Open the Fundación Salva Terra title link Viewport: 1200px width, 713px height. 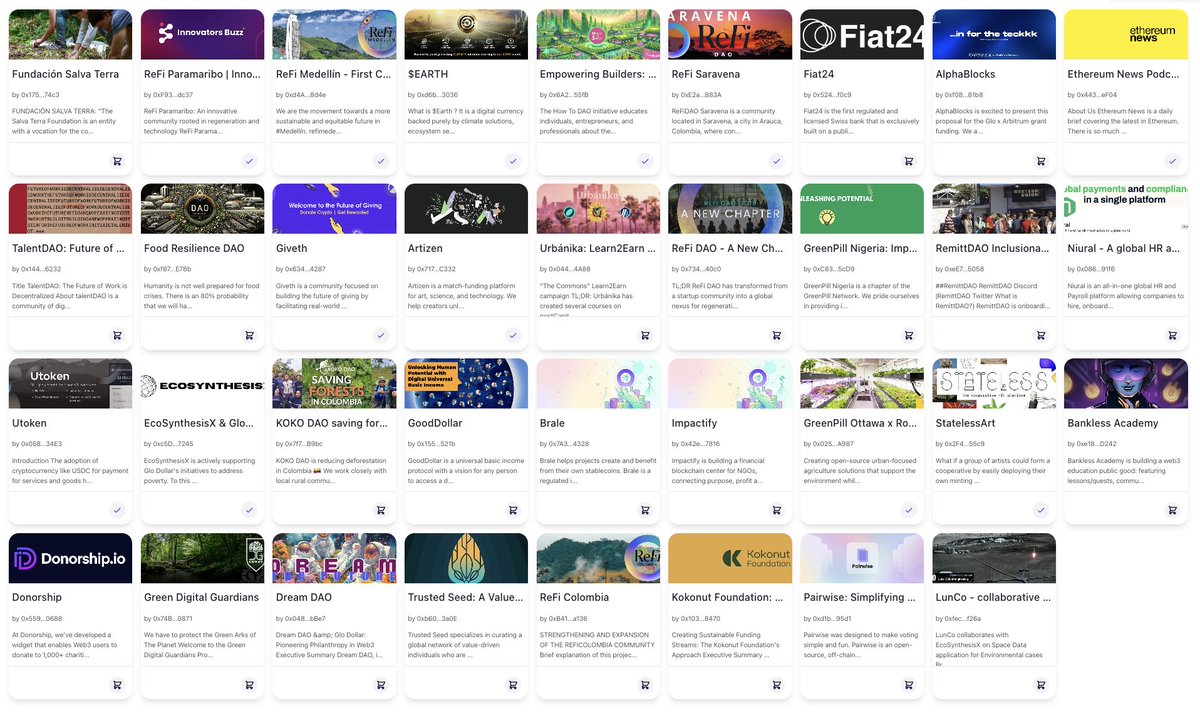[65, 74]
